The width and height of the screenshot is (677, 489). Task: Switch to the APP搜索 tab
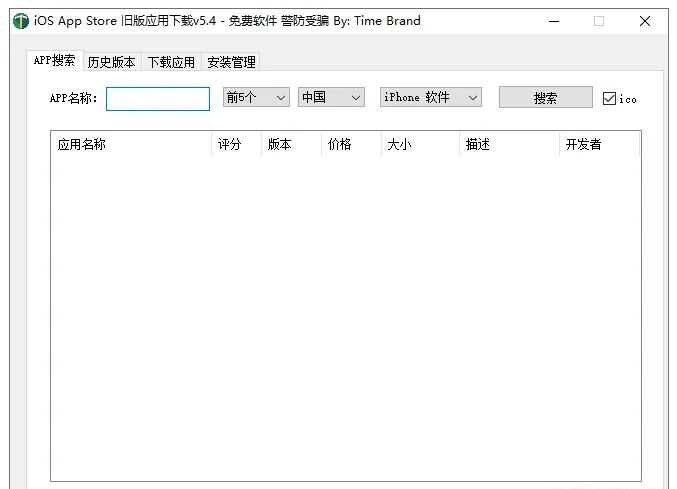(54, 60)
